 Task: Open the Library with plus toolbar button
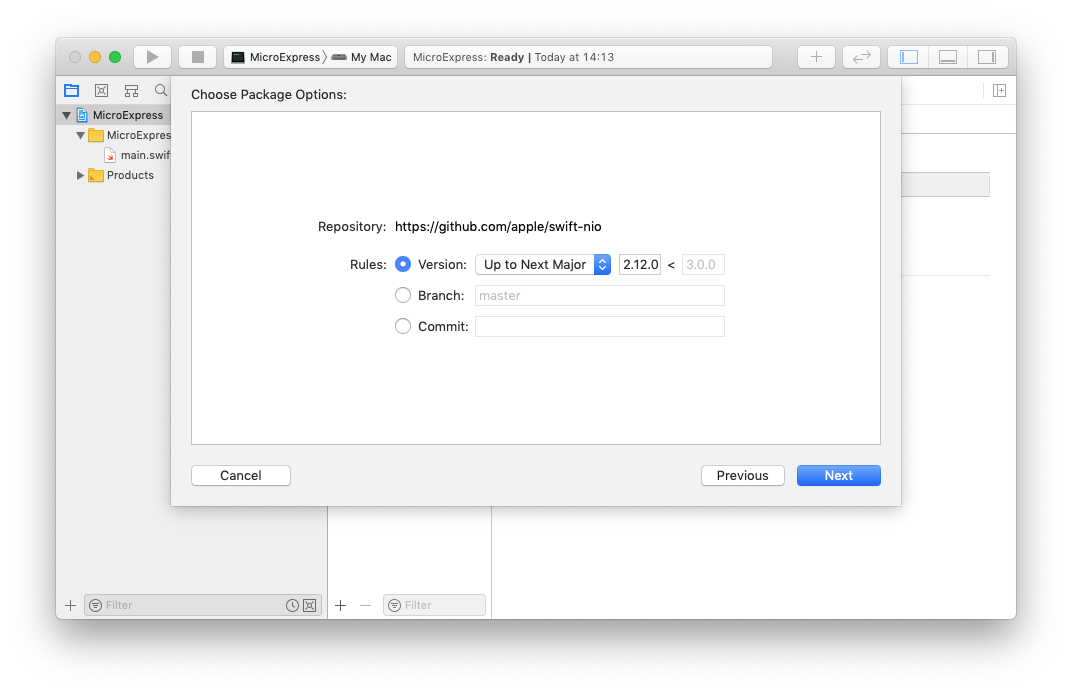click(816, 57)
